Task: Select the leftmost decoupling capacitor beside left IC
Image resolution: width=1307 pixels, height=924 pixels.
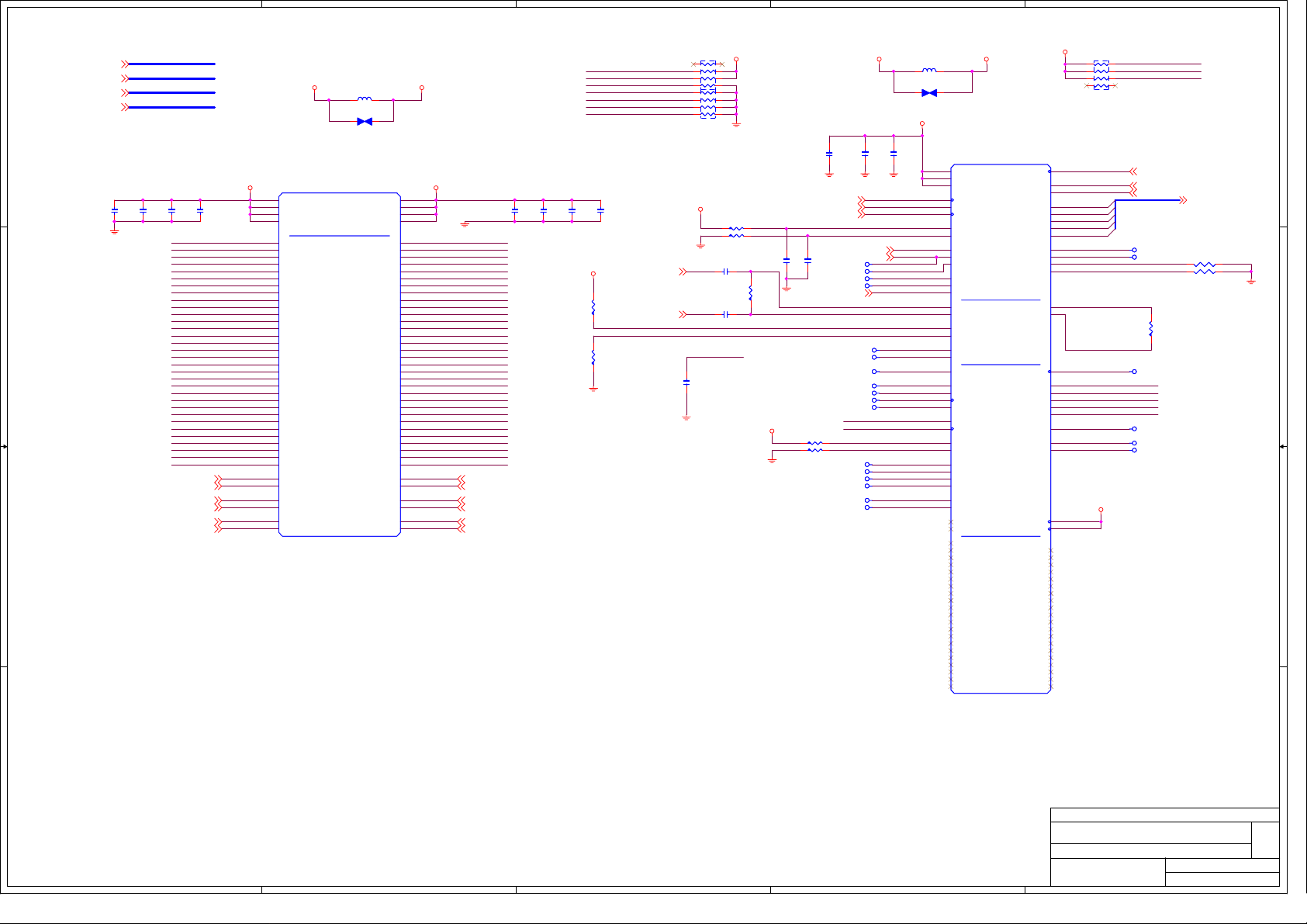Action: point(115,209)
